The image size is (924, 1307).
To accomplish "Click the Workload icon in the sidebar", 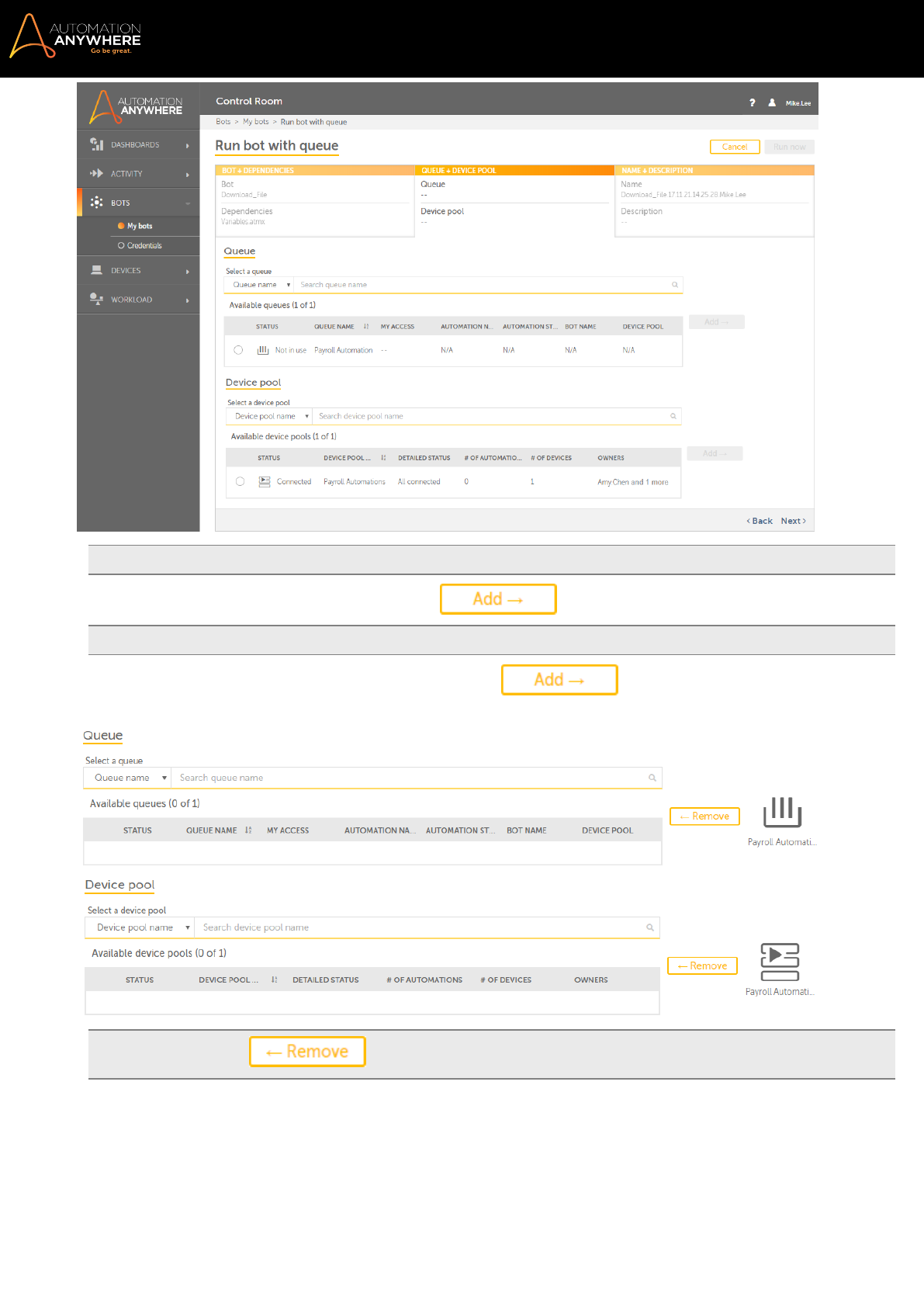I will [x=97, y=299].
